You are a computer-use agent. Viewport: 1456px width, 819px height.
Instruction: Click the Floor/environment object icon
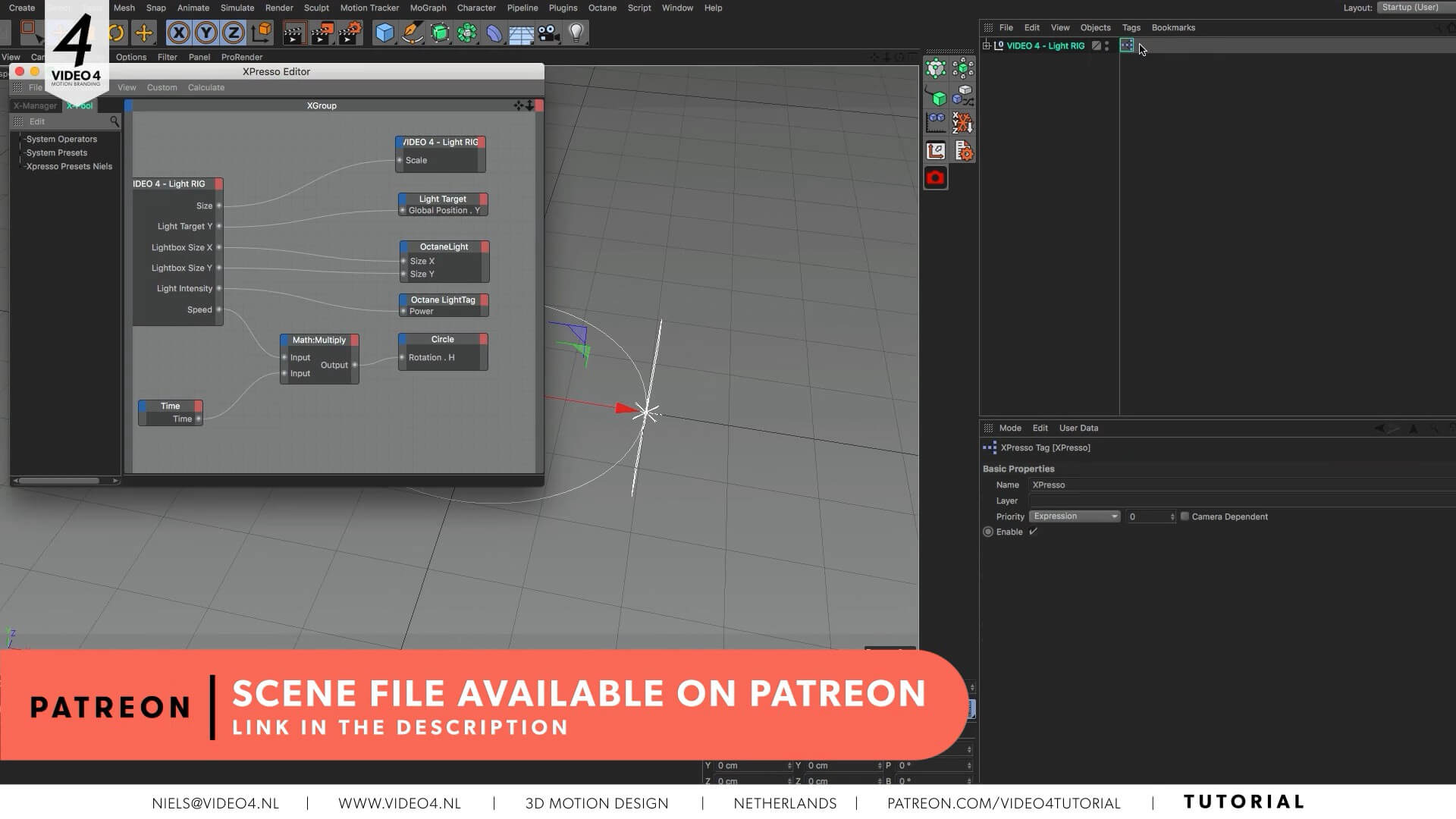(x=521, y=33)
